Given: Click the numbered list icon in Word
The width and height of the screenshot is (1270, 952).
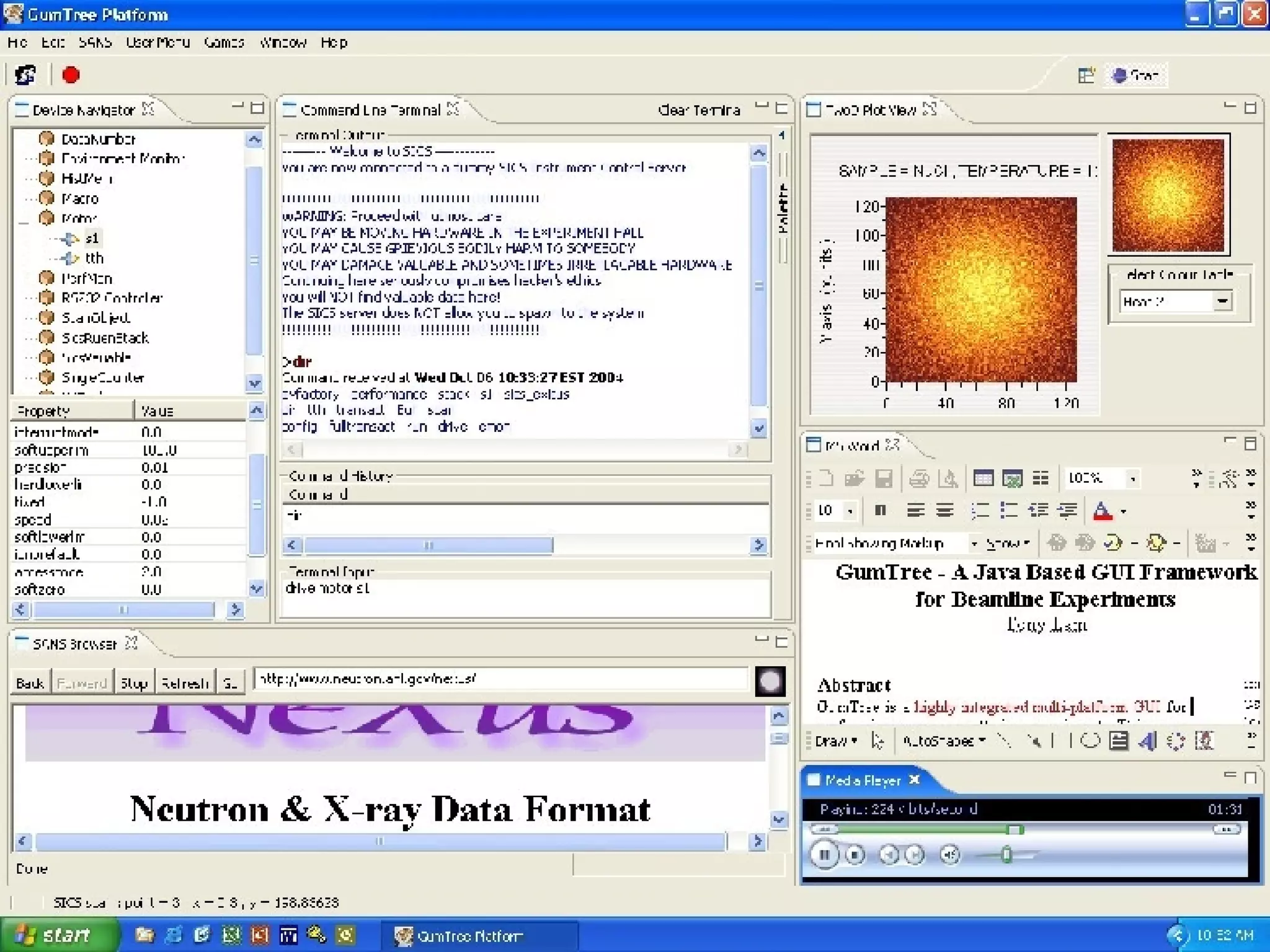Looking at the screenshot, I should coord(980,511).
